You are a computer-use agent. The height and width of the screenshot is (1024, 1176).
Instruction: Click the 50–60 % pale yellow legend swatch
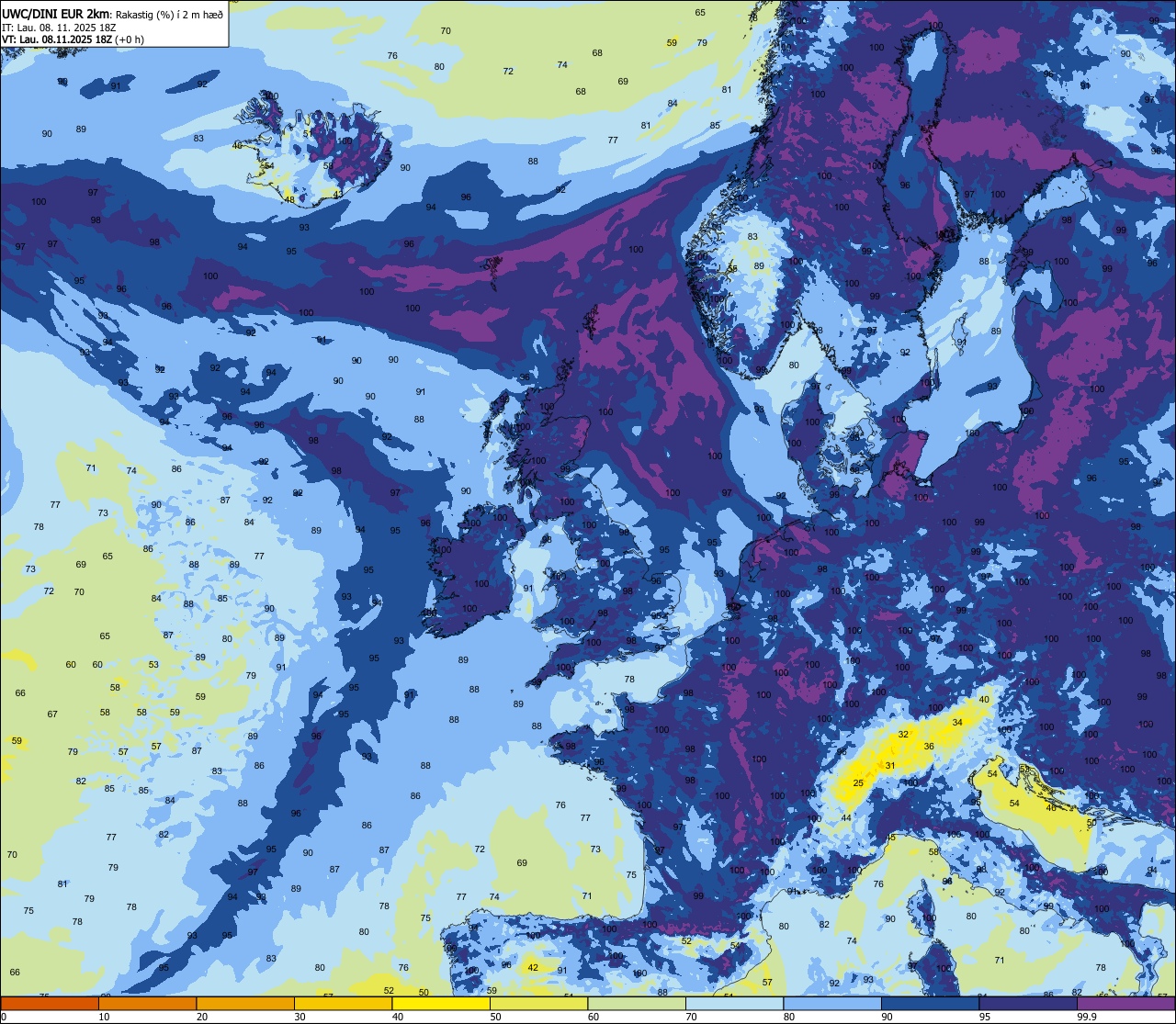(x=538, y=1003)
